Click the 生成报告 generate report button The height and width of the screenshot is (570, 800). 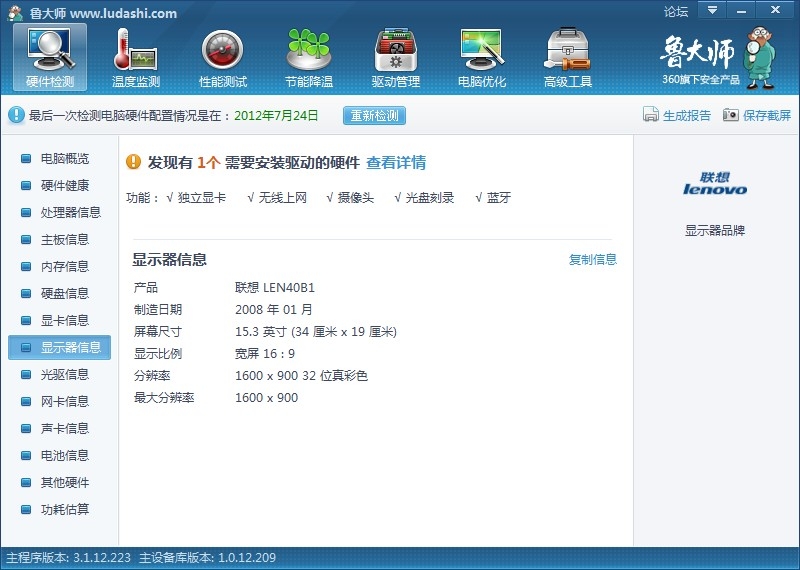[x=677, y=115]
